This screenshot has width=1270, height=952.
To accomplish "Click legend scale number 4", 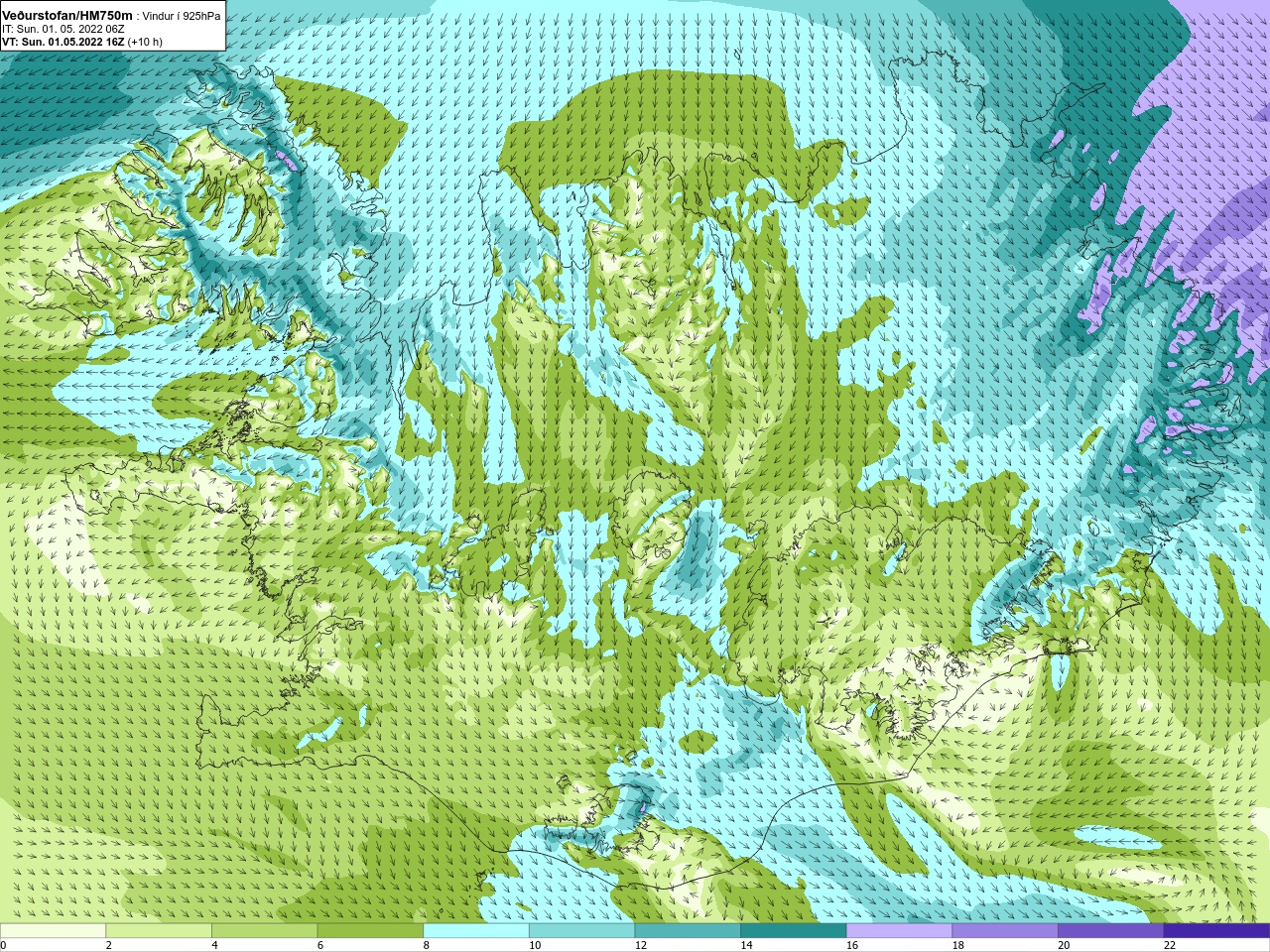I will [214, 945].
